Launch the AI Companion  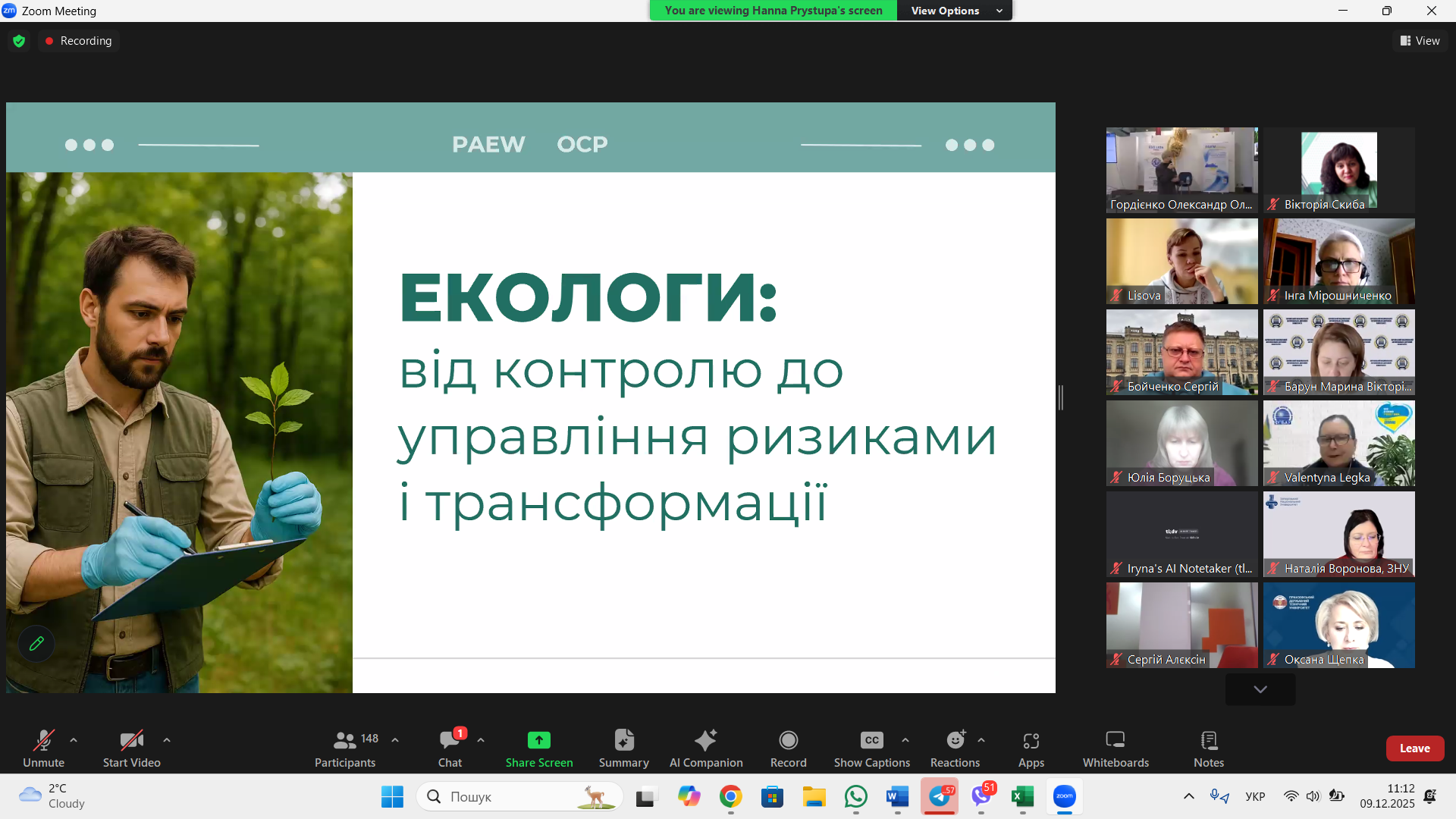pyautogui.click(x=706, y=747)
